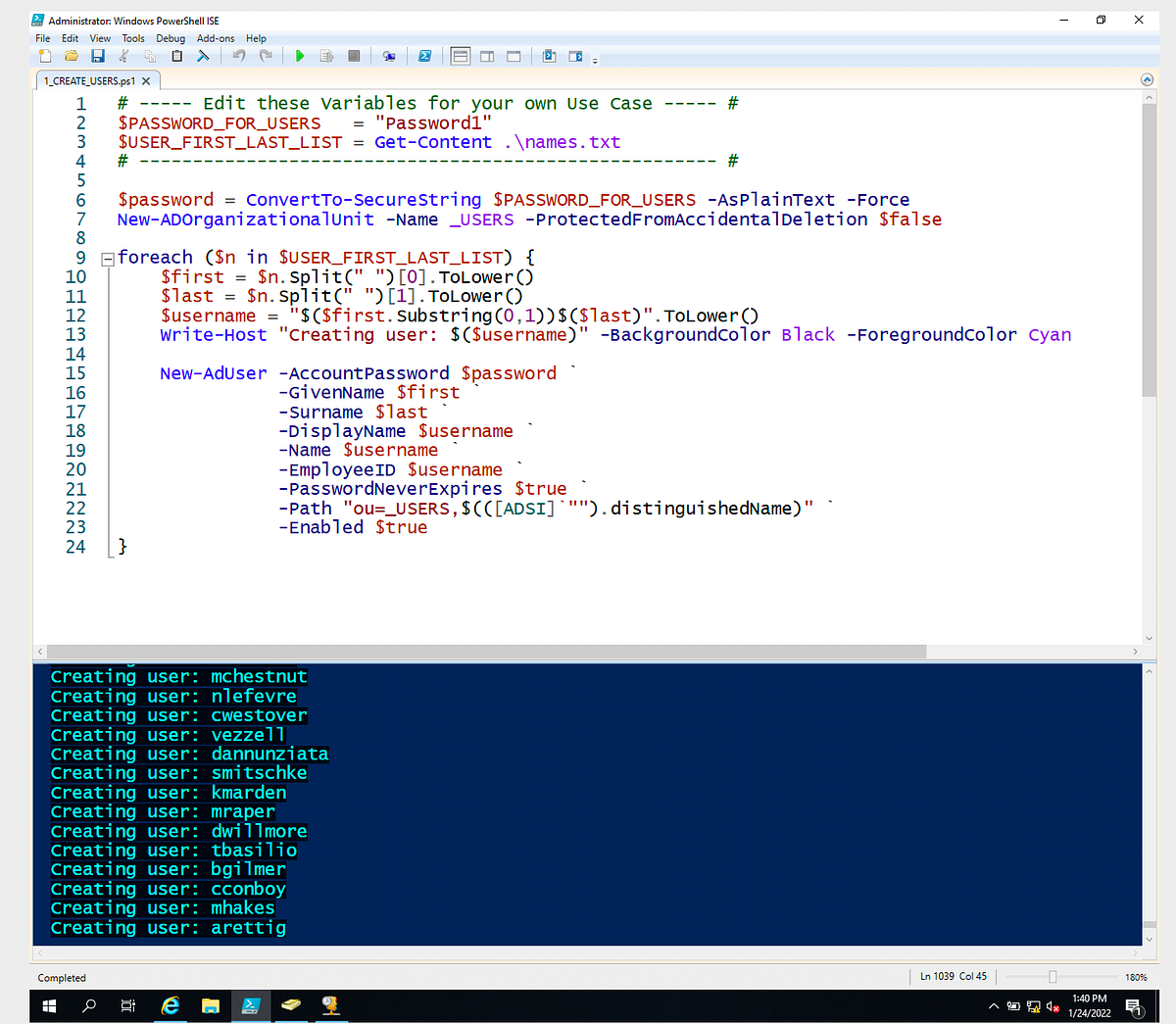Viewport: 1176px width, 1024px height.
Task: Undo the last edit
Action: (x=238, y=56)
